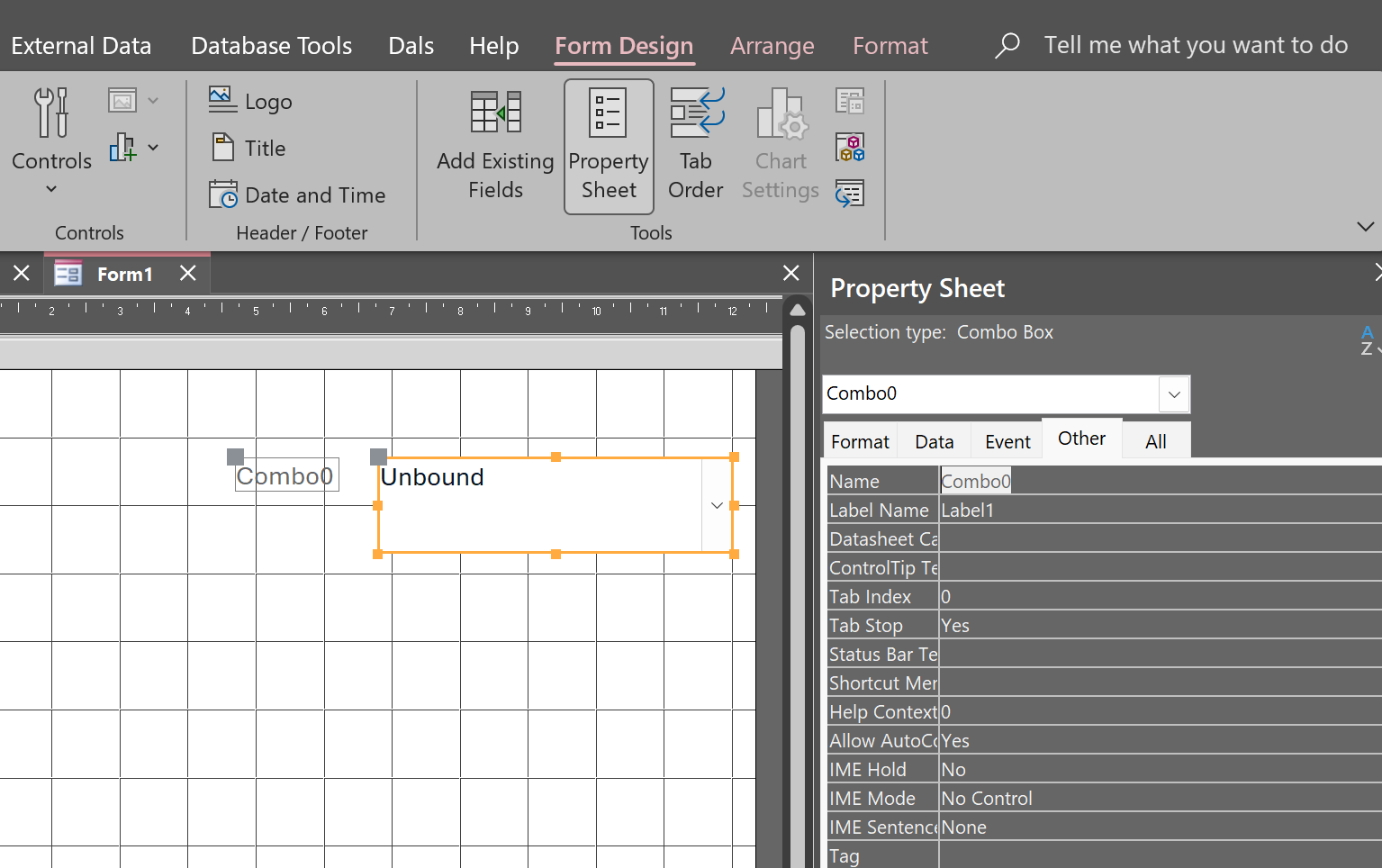1382x868 pixels.
Task: Collapse the ribbon with the chevron
Action: tap(1365, 226)
